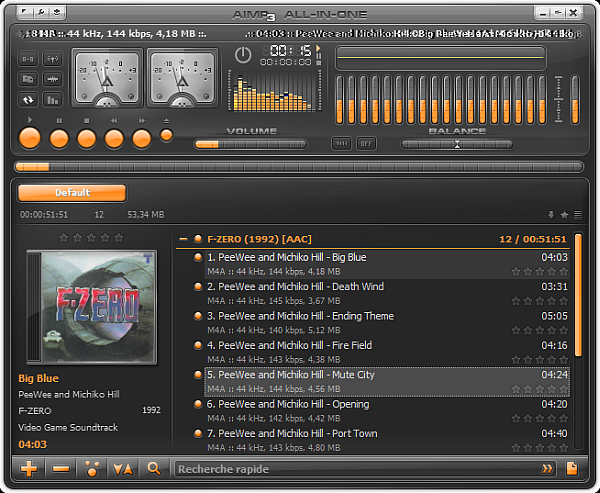Select track 3. Ending Theme

[x=387, y=323]
